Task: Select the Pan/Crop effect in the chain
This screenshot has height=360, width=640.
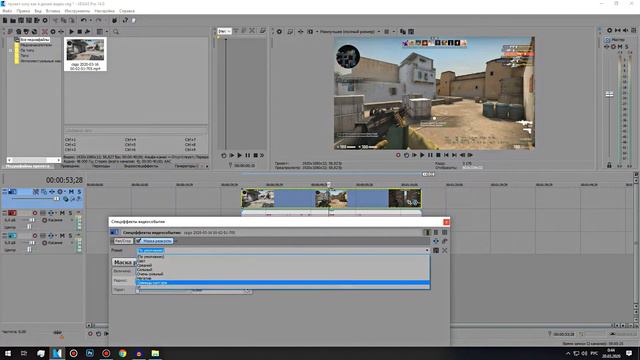Action: coord(123,241)
